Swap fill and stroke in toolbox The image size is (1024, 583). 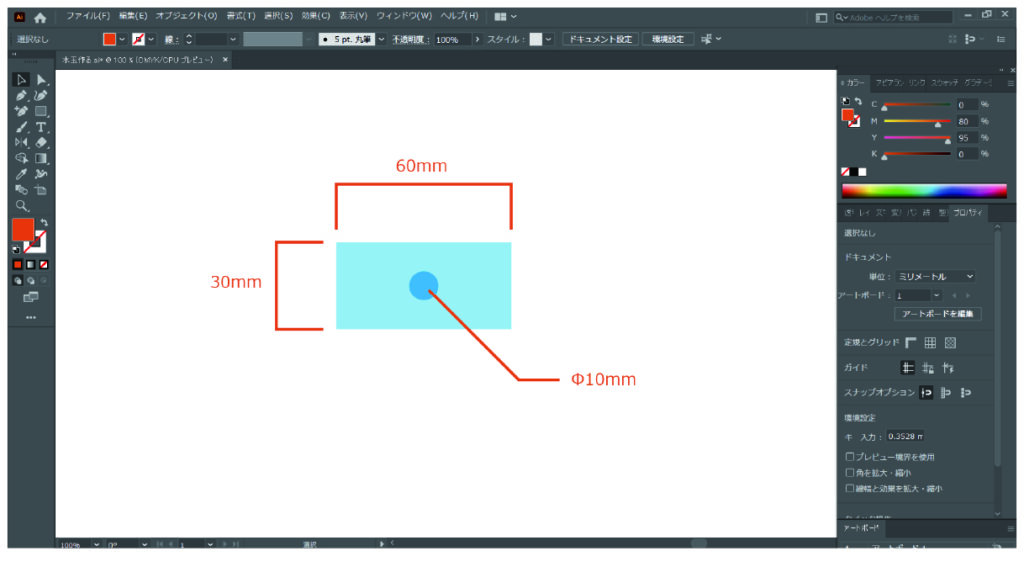[x=44, y=223]
